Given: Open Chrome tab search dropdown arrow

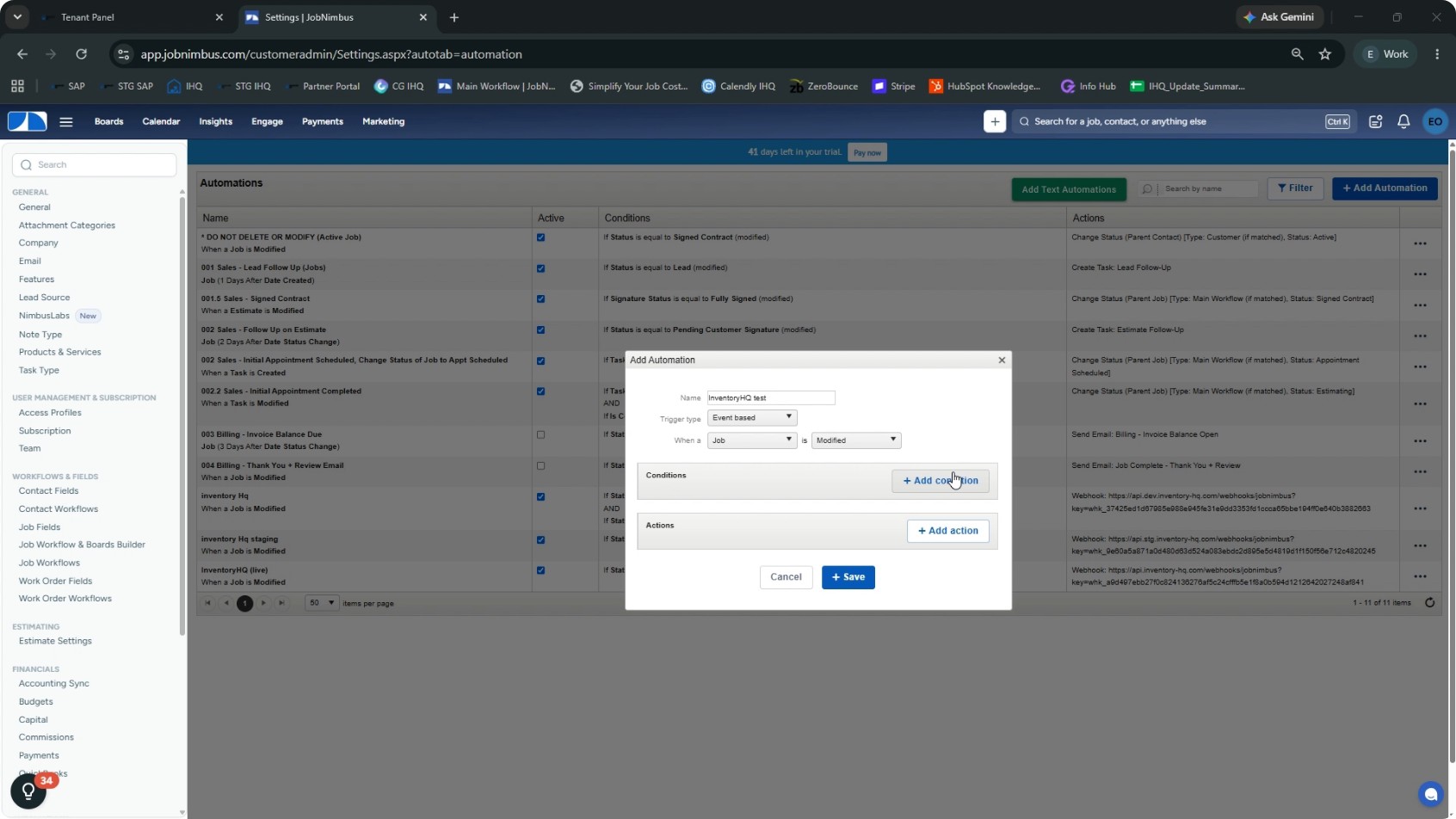Looking at the screenshot, I should [x=17, y=17].
